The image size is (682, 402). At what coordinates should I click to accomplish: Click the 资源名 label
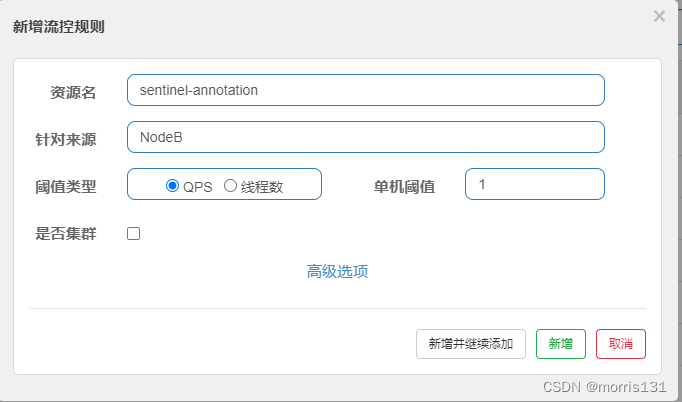coord(73,92)
